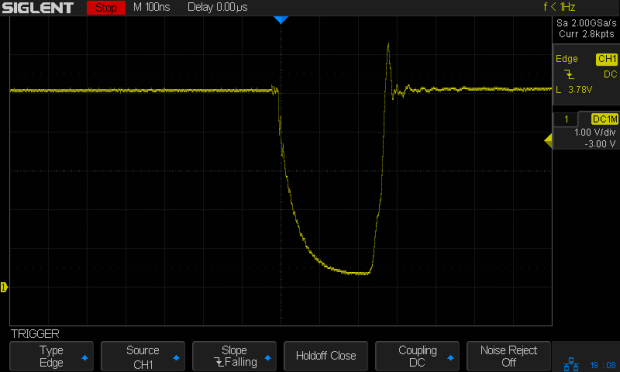The width and height of the screenshot is (620, 372).
Task: Select the M 100ns timebase readout
Action: tap(151, 7)
